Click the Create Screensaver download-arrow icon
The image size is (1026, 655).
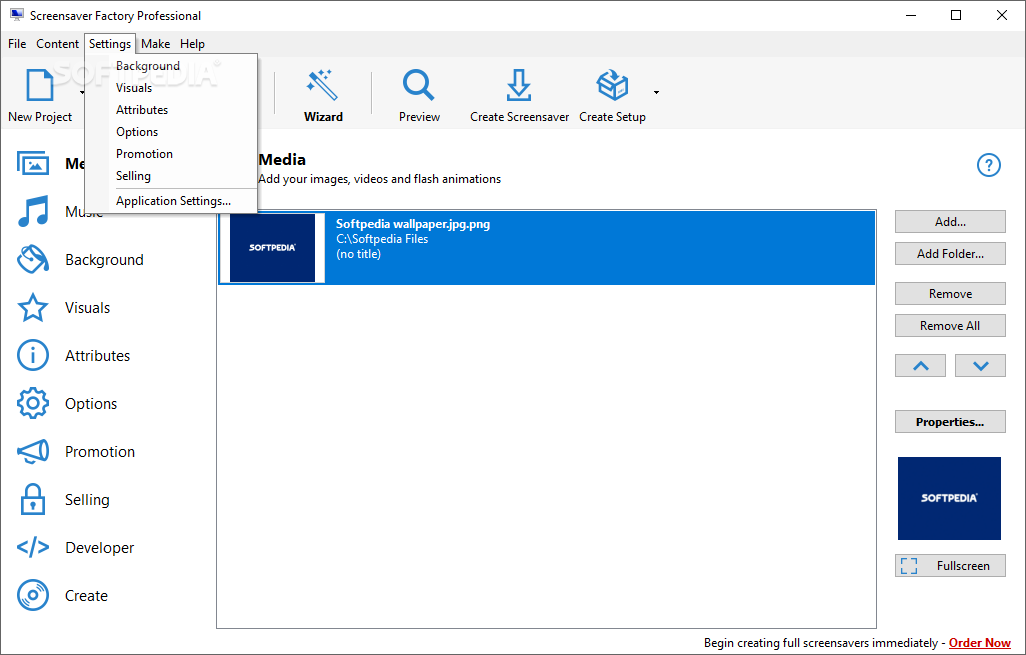pos(519,85)
